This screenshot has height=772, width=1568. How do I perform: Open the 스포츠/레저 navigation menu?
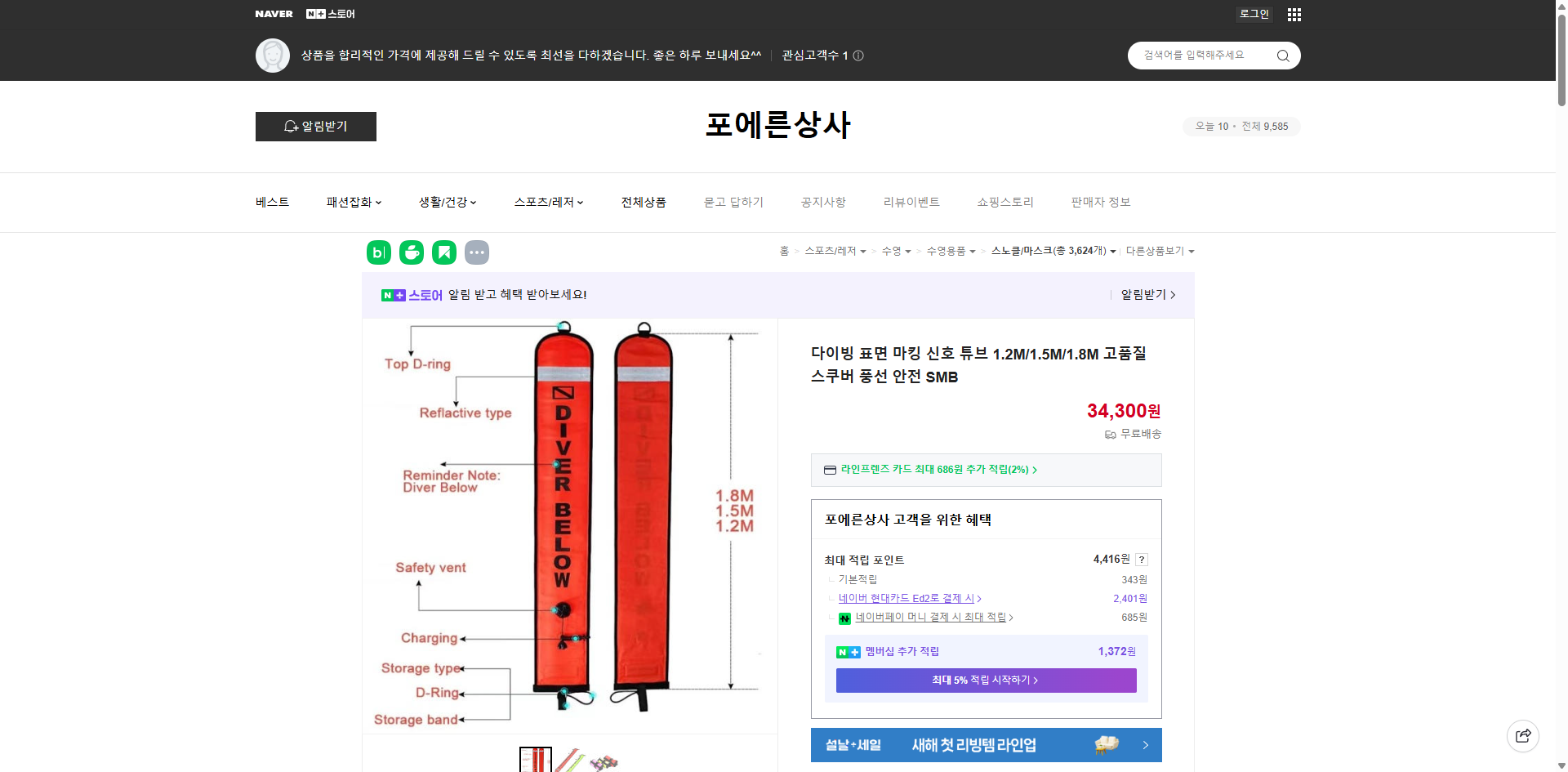click(548, 202)
